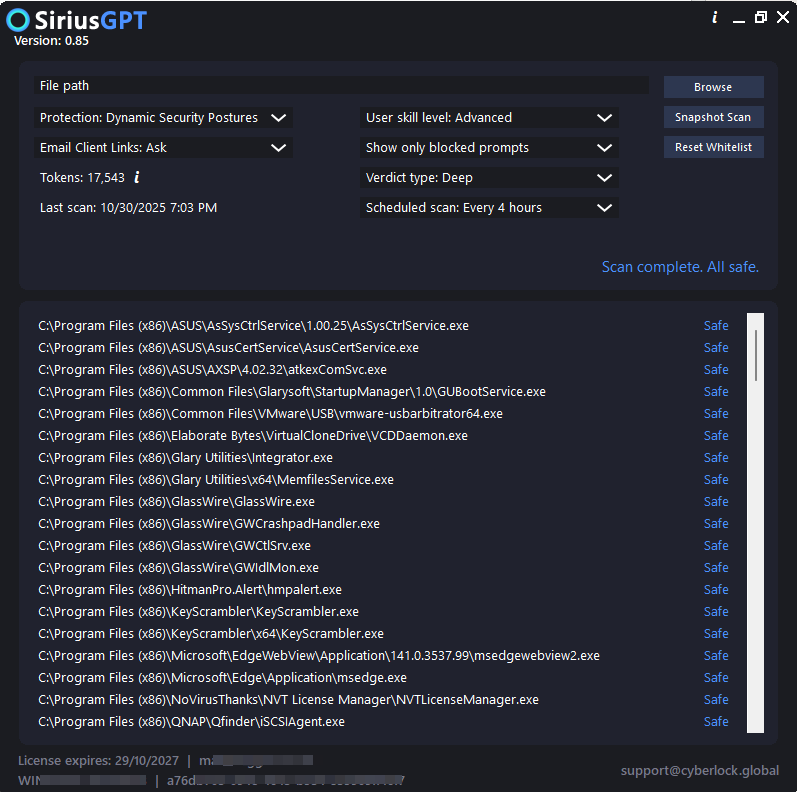797x792 pixels.
Task: Click the License expires 29/10/2027 text
Action: [98, 760]
